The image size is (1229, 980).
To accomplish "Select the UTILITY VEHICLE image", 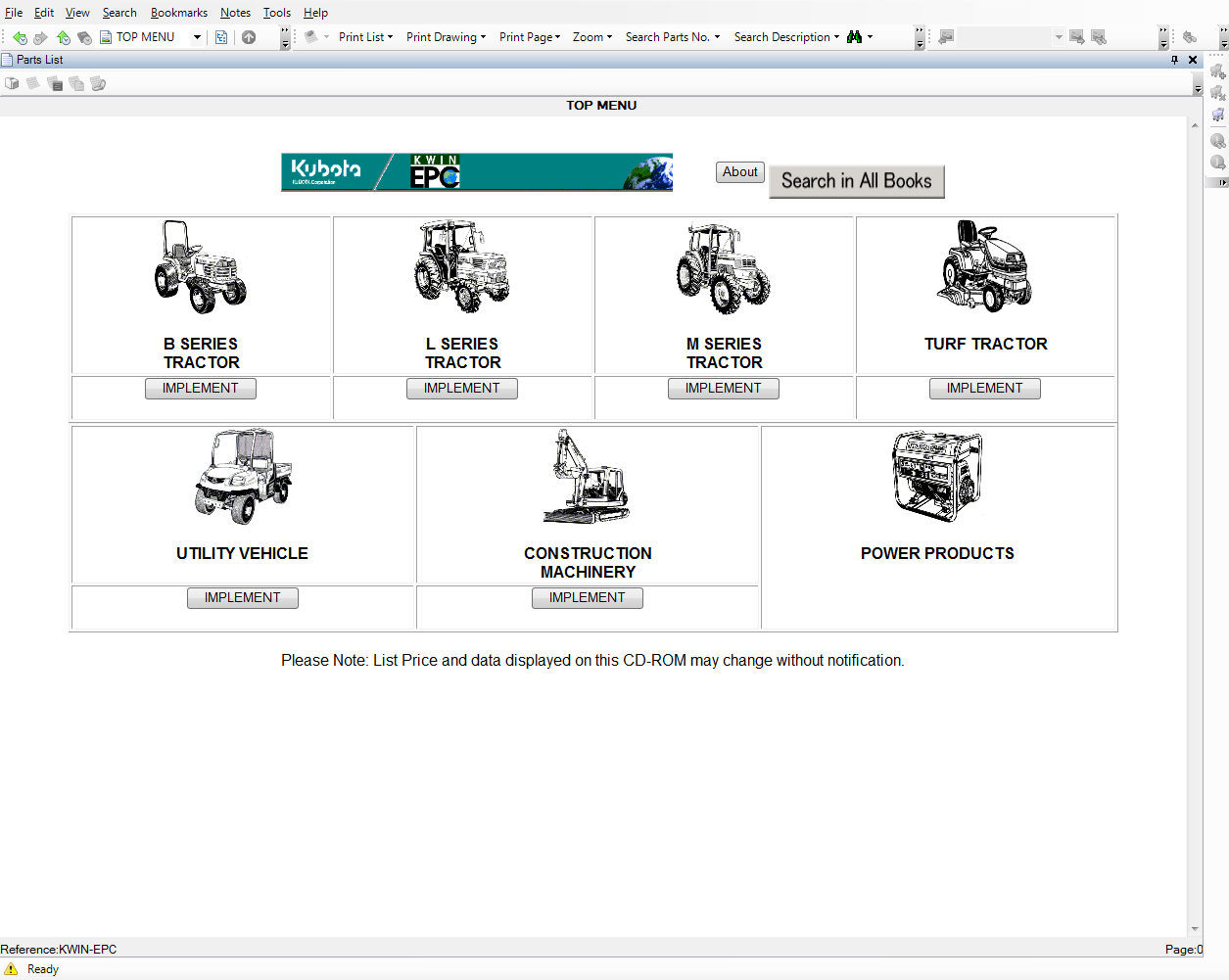I will [x=243, y=476].
